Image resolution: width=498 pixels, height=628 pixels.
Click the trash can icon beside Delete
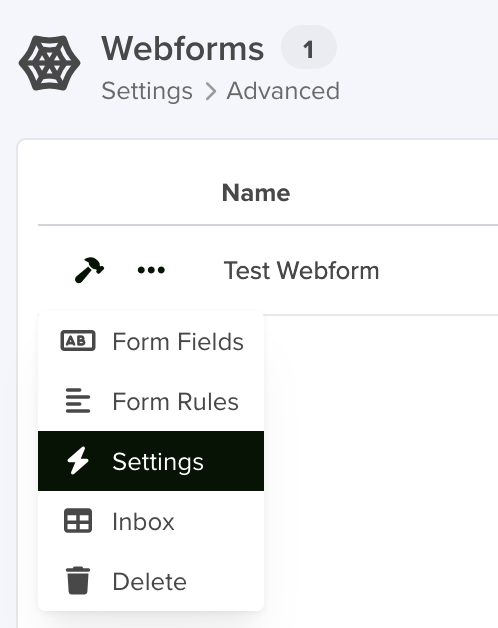pyautogui.click(x=78, y=581)
